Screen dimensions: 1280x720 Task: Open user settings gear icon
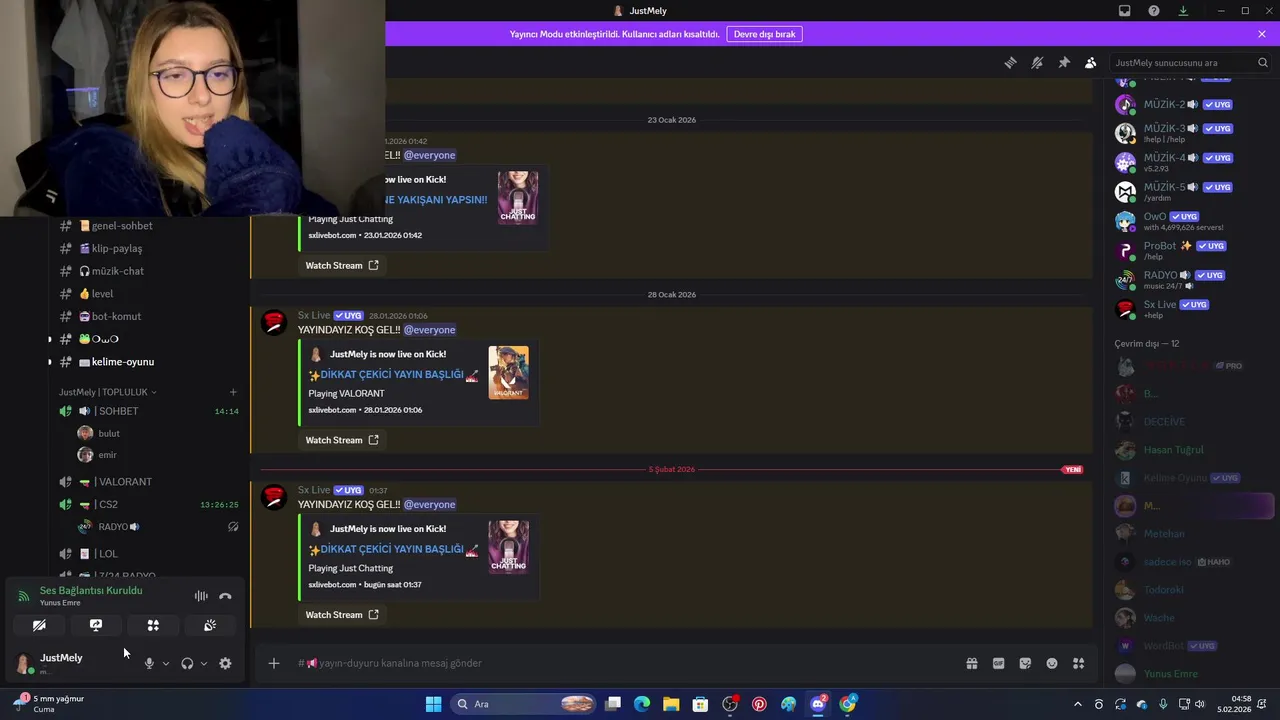tap(225, 663)
